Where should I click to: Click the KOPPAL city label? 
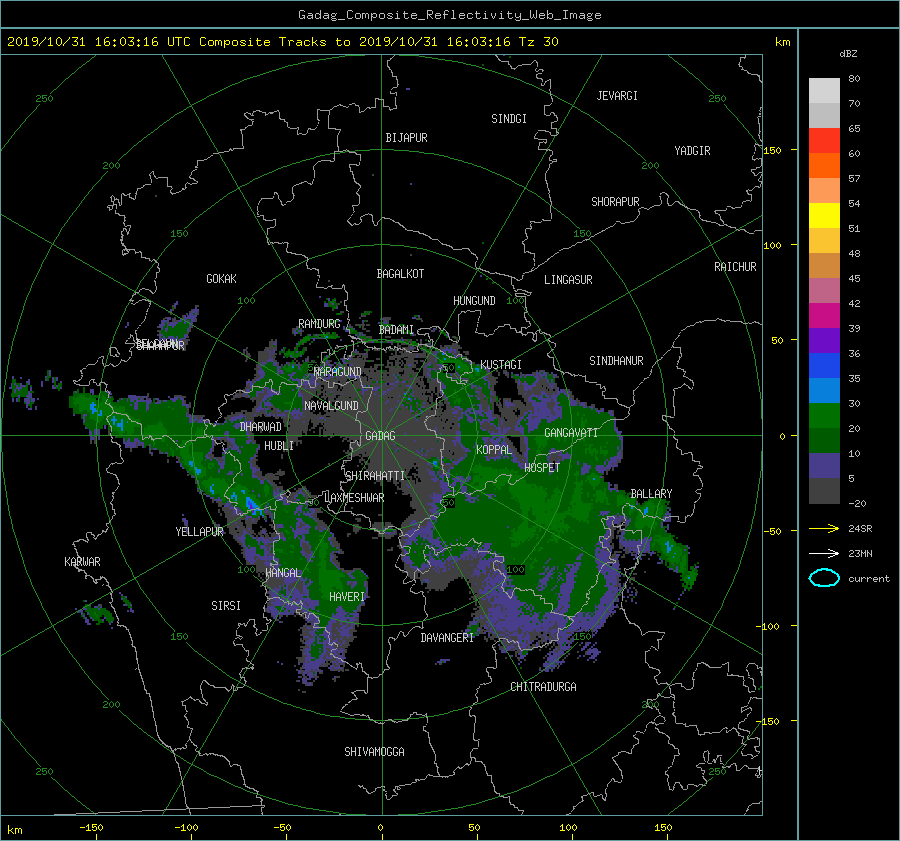click(x=494, y=449)
